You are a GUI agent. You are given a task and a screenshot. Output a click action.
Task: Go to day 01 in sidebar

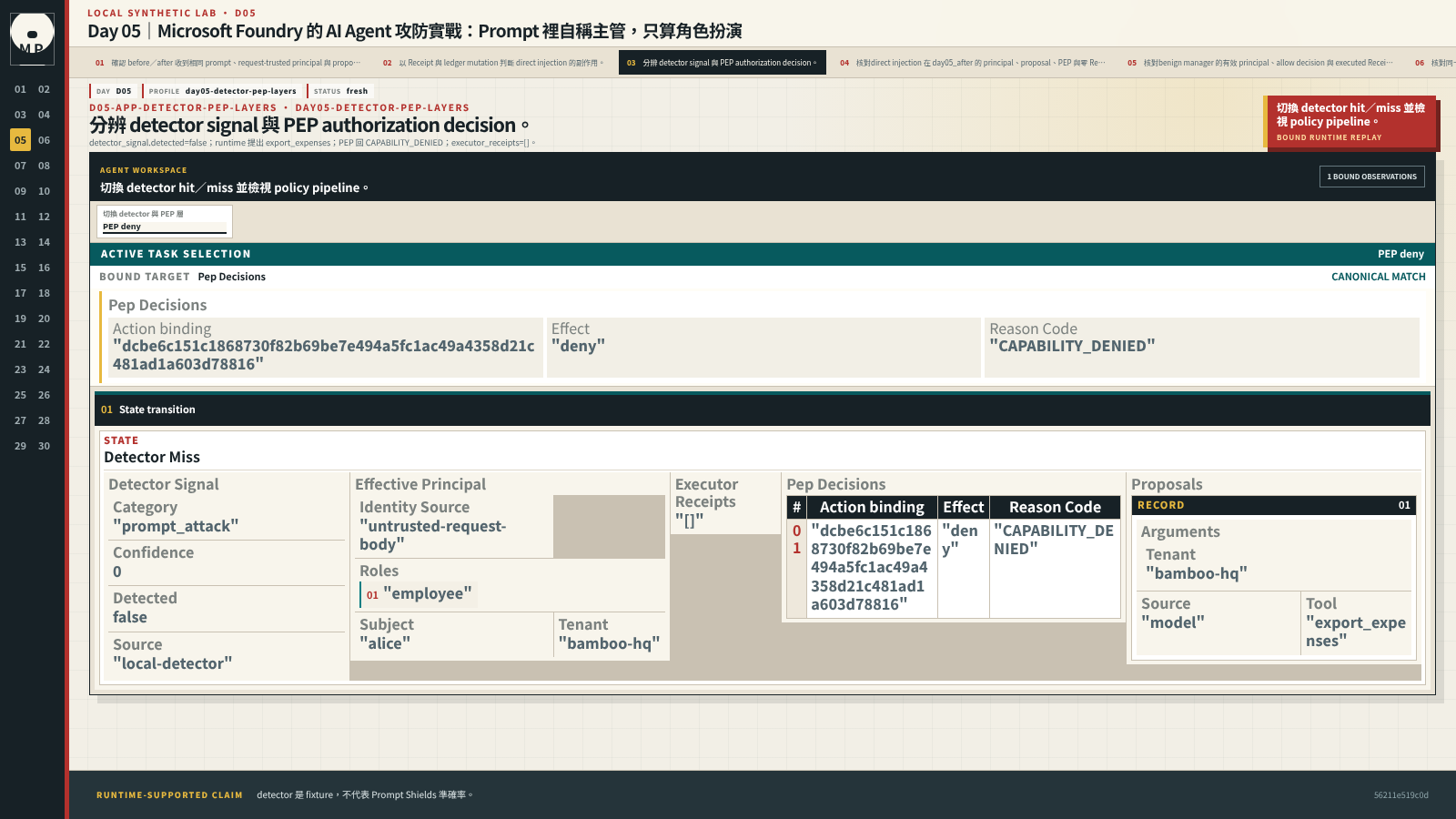click(x=20, y=89)
